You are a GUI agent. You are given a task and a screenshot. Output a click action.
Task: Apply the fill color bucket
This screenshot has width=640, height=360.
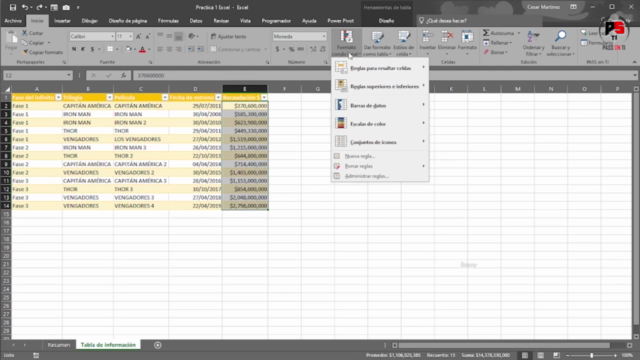(128, 49)
